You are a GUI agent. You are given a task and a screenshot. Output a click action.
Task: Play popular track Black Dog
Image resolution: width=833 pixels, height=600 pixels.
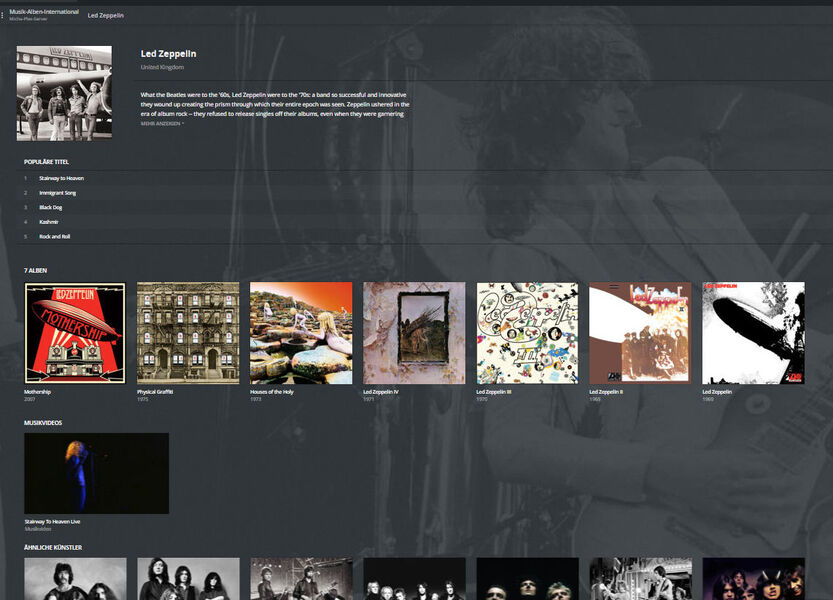pyautogui.click(x=50, y=207)
